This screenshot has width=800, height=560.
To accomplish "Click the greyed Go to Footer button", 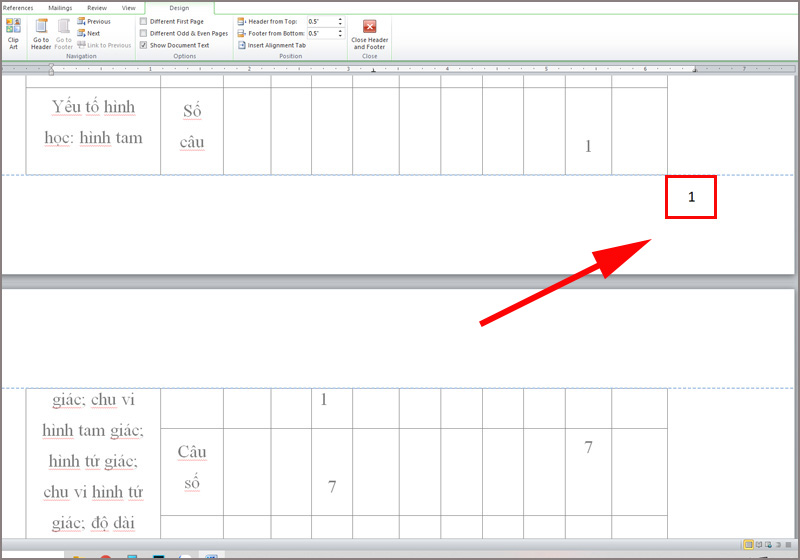I will [64, 34].
